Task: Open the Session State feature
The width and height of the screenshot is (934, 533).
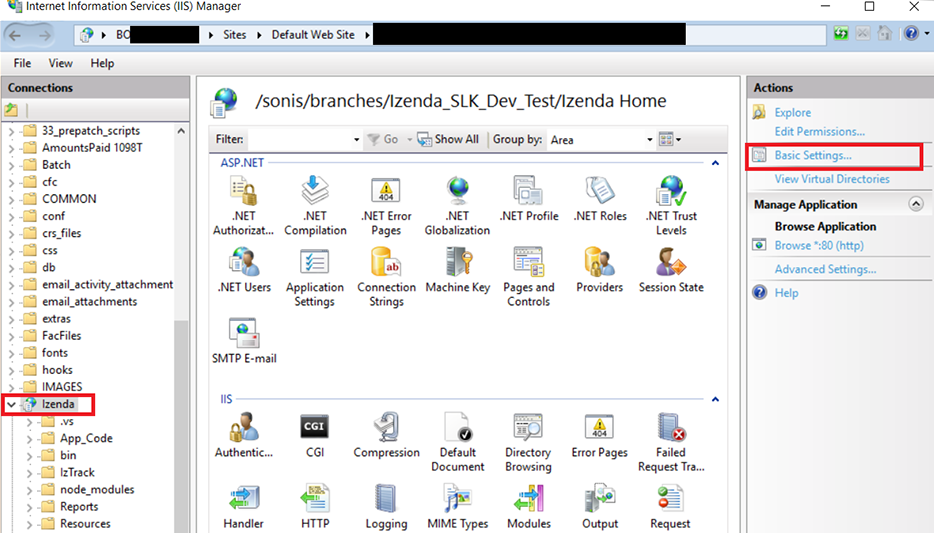Action: (671, 270)
